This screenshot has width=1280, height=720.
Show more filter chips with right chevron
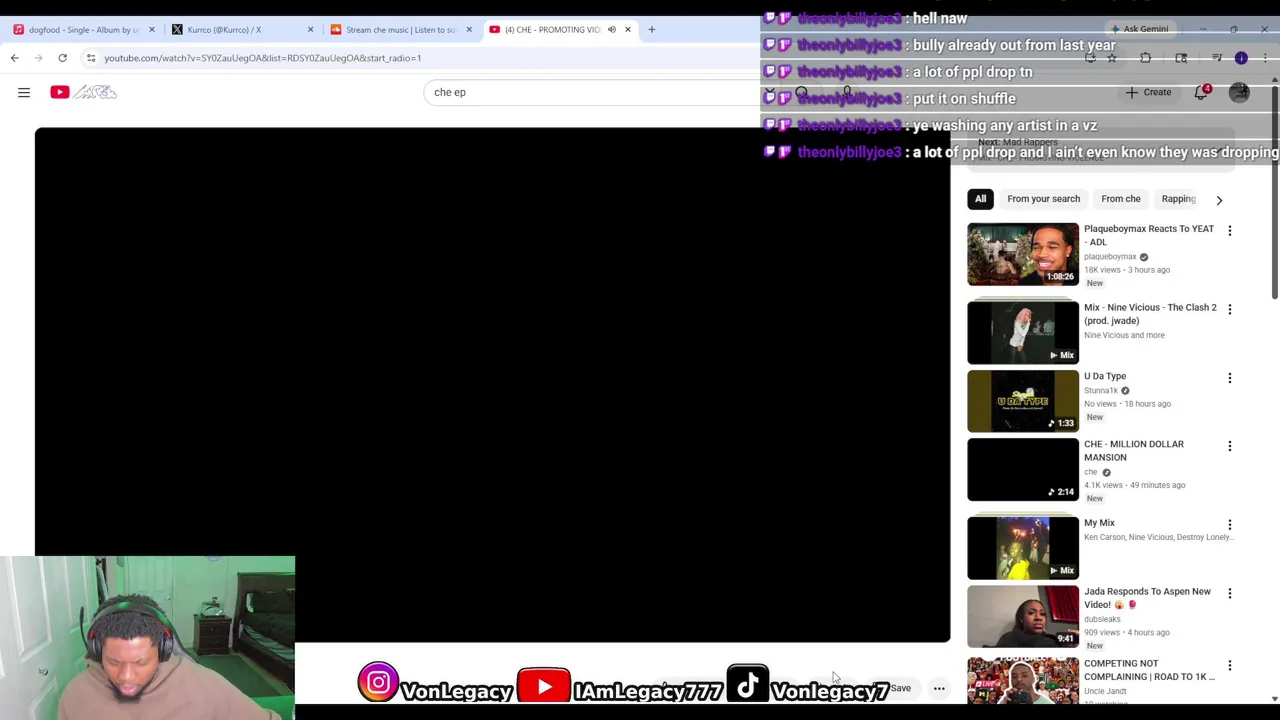point(1219,200)
